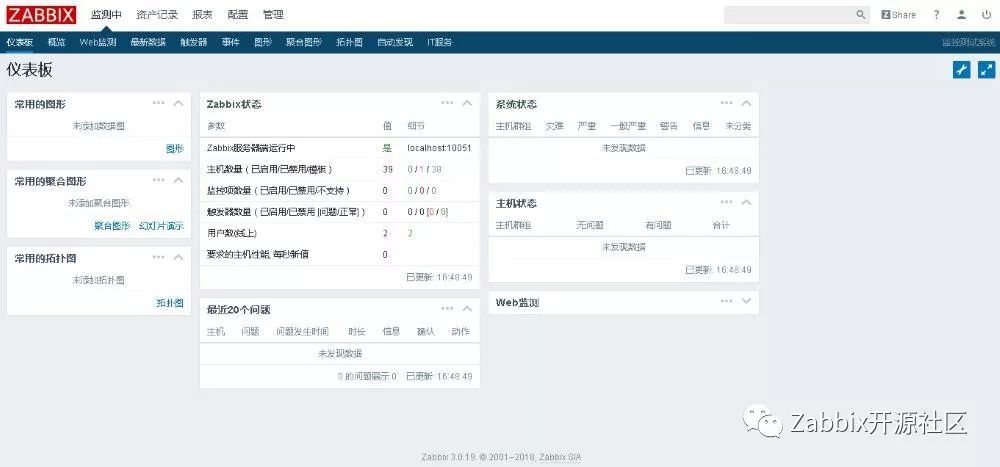Select the Web监测 submenu tab
Screen dimensions: 1000x467
coord(98,42)
